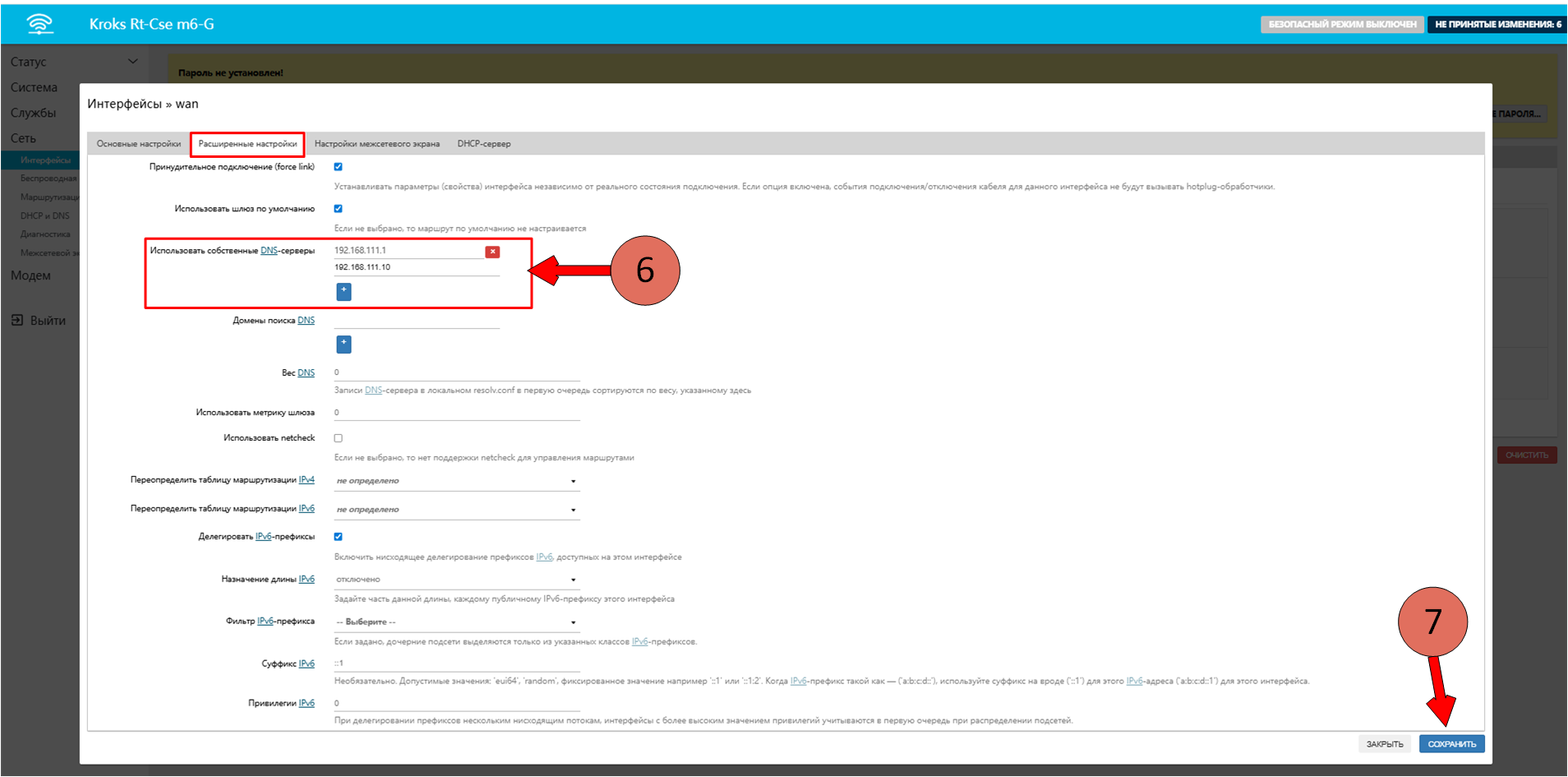Click the Kroks Wi-Fi logo icon
This screenshot has width=1568, height=777.
coord(39,24)
